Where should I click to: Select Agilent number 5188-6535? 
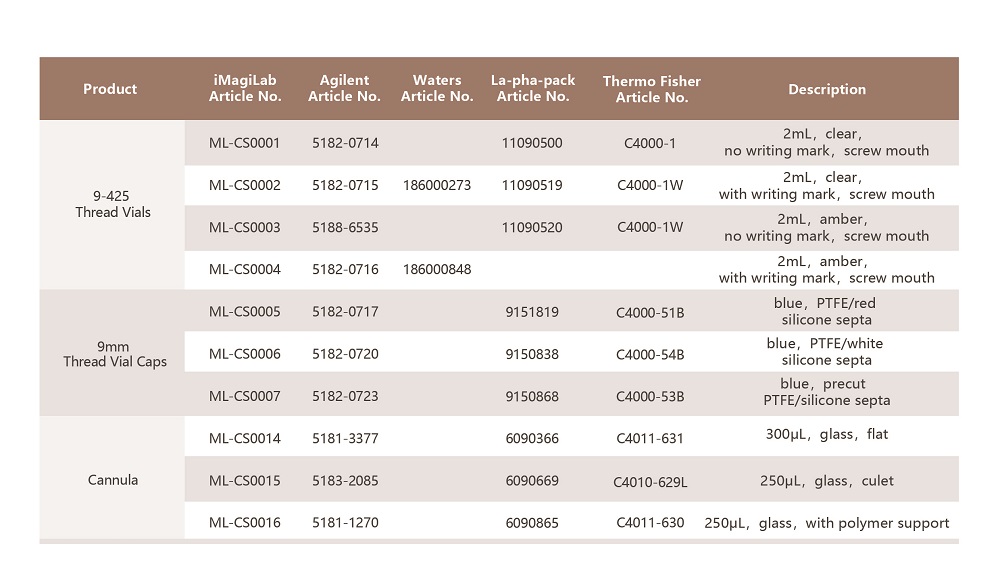345,227
